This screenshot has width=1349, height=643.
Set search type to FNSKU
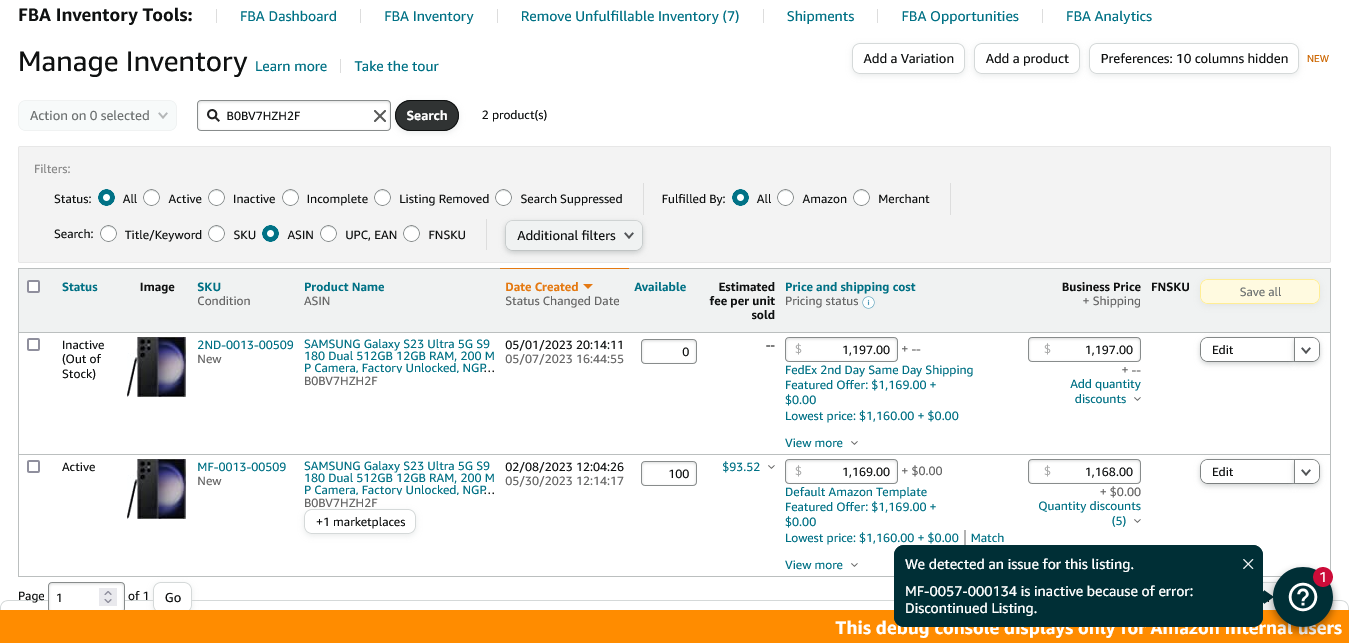pyautogui.click(x=412, y=234)
